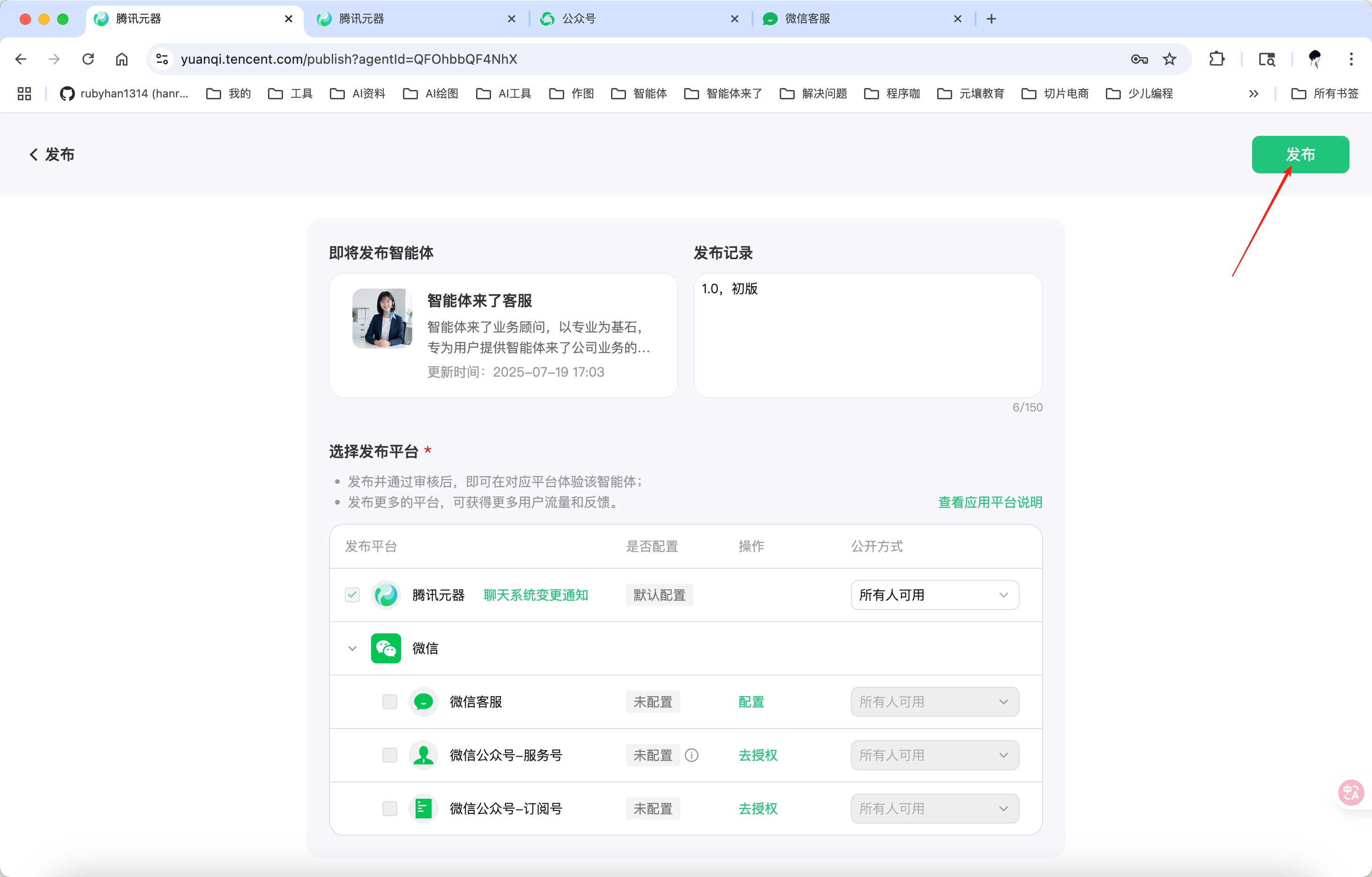Click the page refresh icon
The image size is (1372, 877).
pyautogui.click(x=87, y=59)
